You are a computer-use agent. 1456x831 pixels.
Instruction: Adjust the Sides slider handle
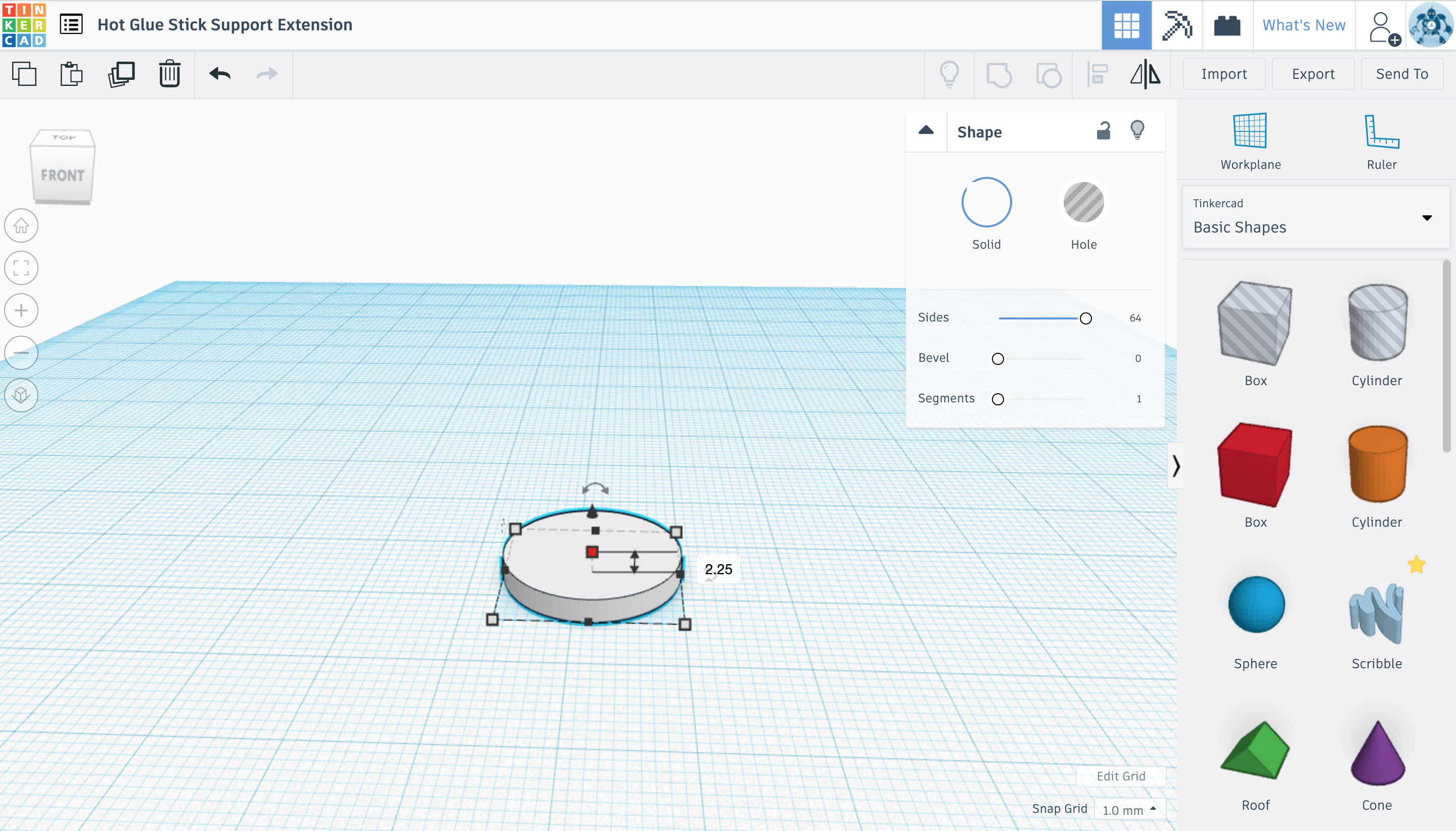1085,318
